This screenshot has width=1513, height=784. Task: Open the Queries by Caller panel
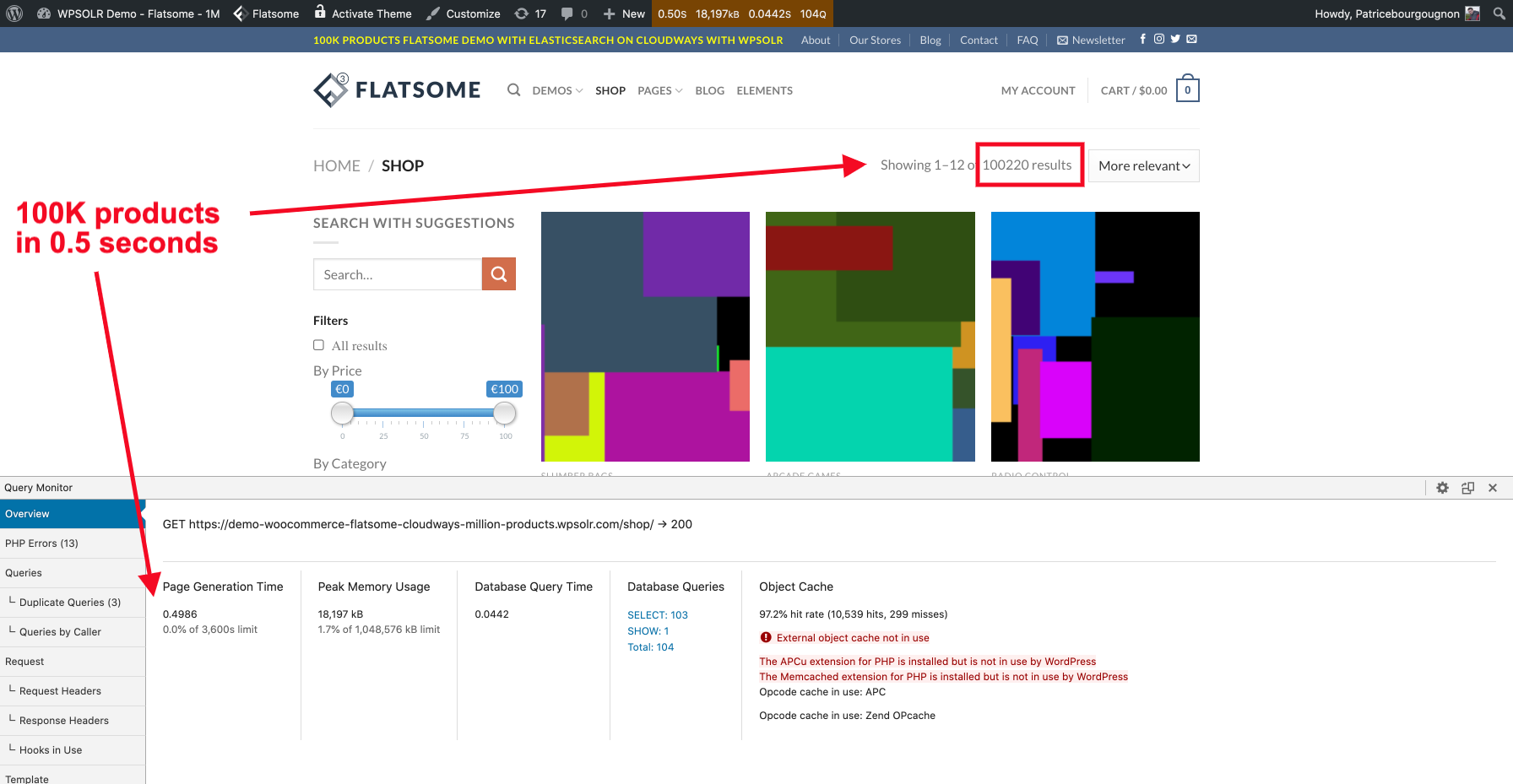click(73, 632)
